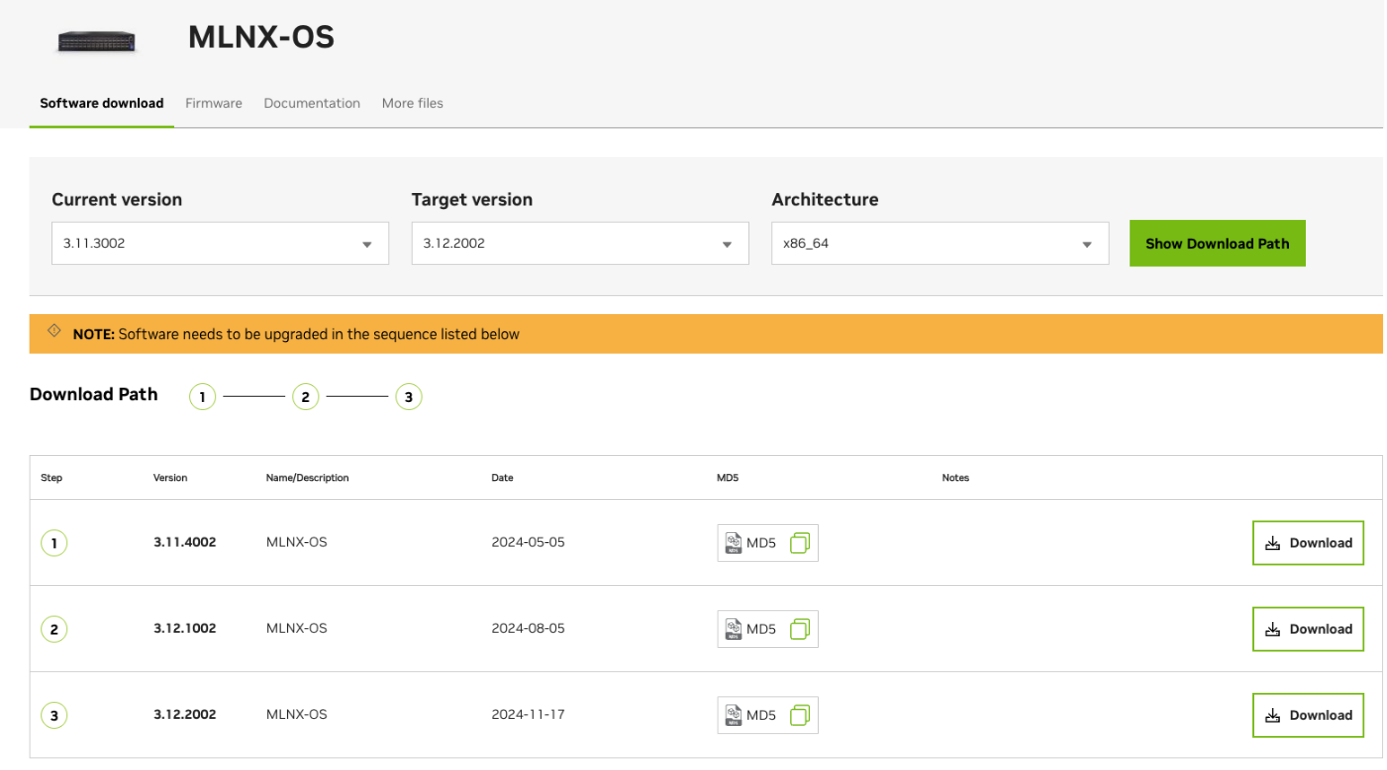Open the Architecture dropdown showing x86_64
1387x770 pixels.
click(x=940, y=244)
